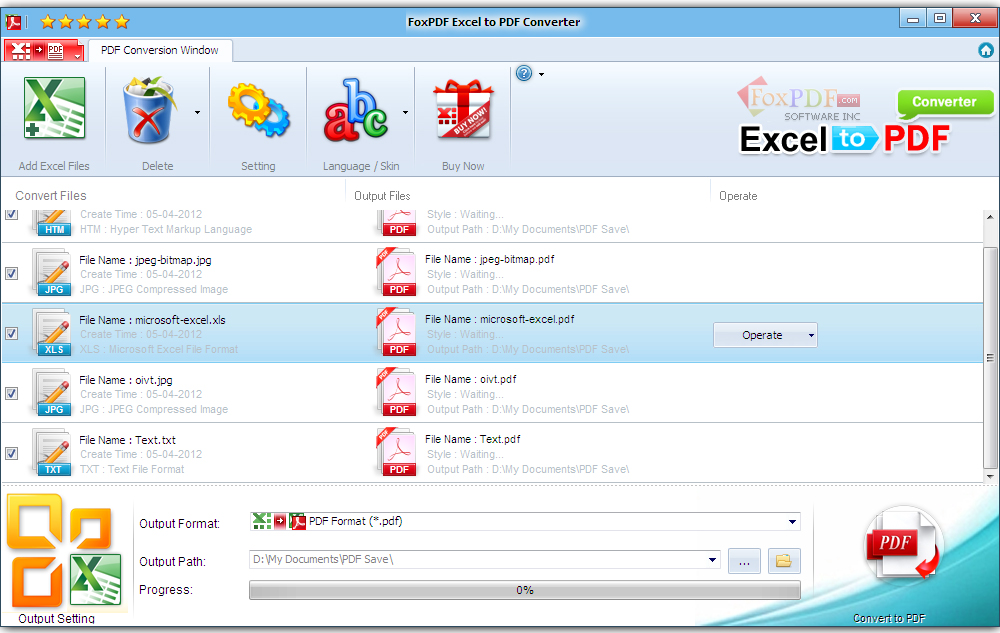1000x633 pixels.
Task: Open Output Setting via the Office logo icon
Action: [x=64, y=551]
